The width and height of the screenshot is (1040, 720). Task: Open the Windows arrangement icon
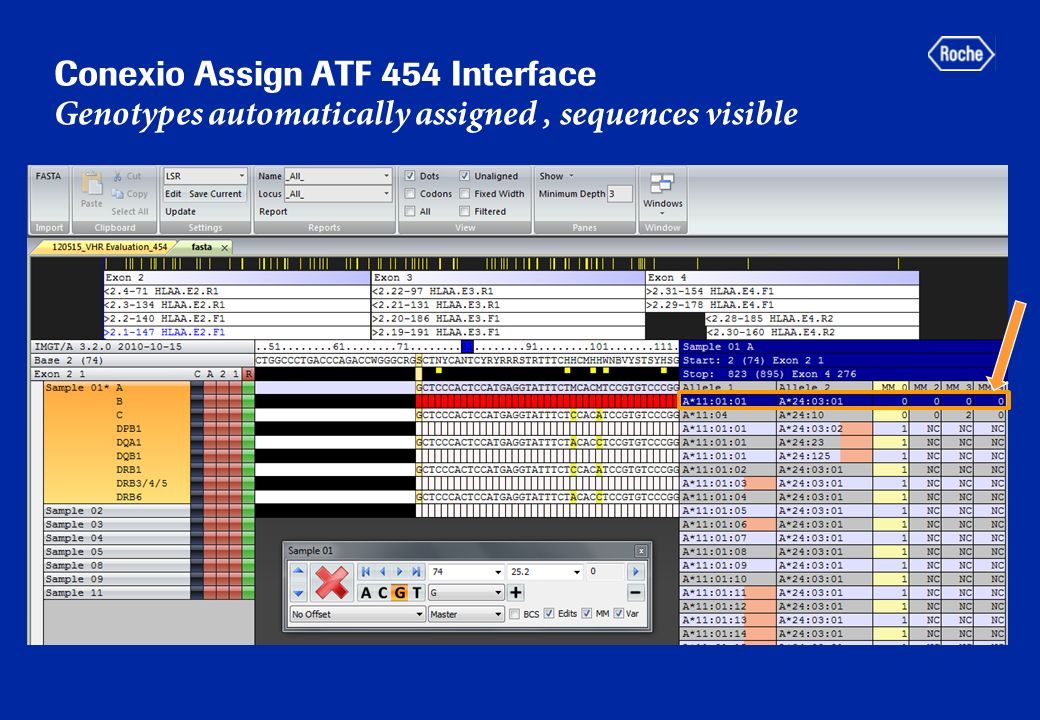(662, 184)
